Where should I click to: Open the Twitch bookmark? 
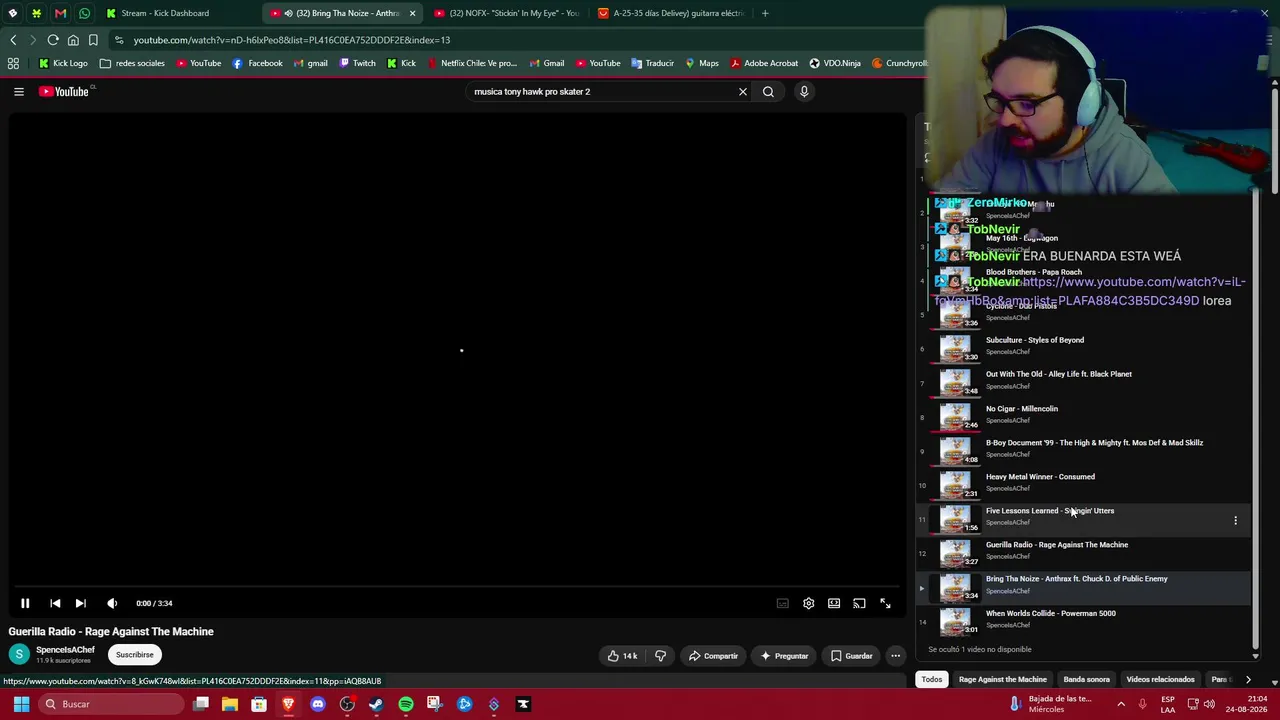357,63
